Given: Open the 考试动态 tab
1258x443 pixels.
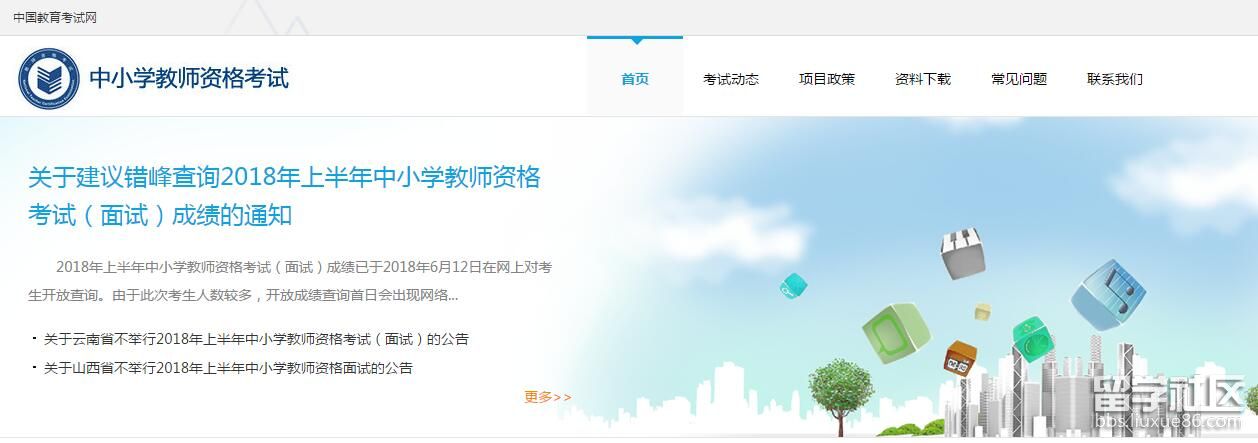Looking at the screenshot, I should click(x=731, y=79).
